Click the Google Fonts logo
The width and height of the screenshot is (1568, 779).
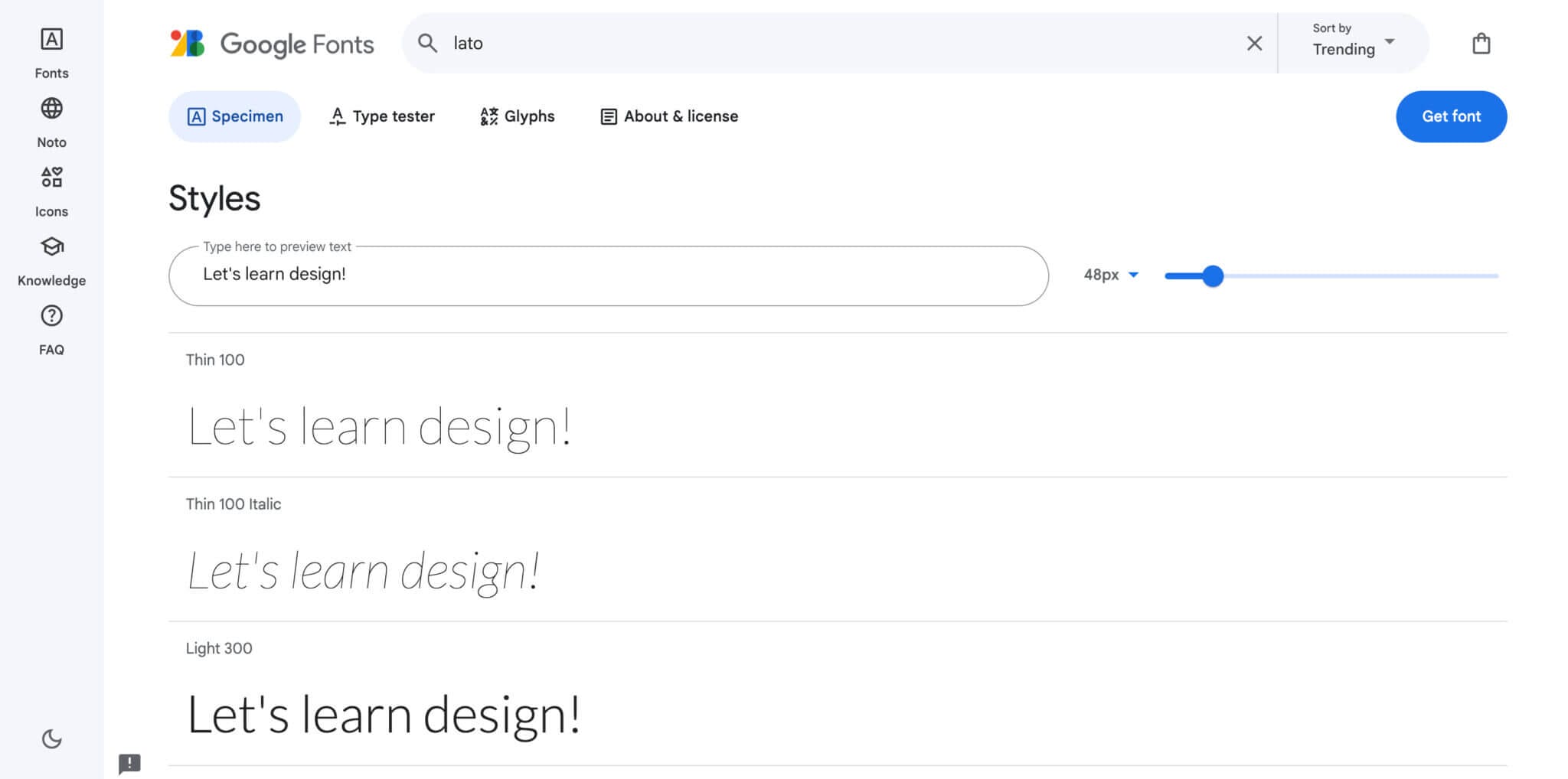(x=272, y=44)
